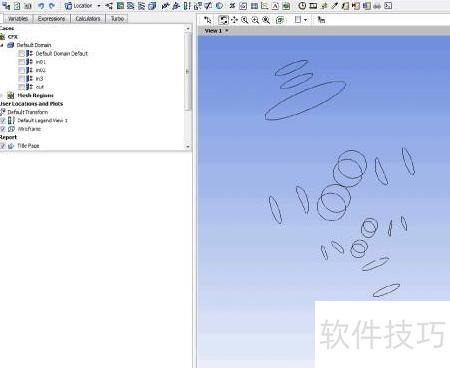
Task: Toggle the Default Domain Default checkbox
Action: coord(21,54)
